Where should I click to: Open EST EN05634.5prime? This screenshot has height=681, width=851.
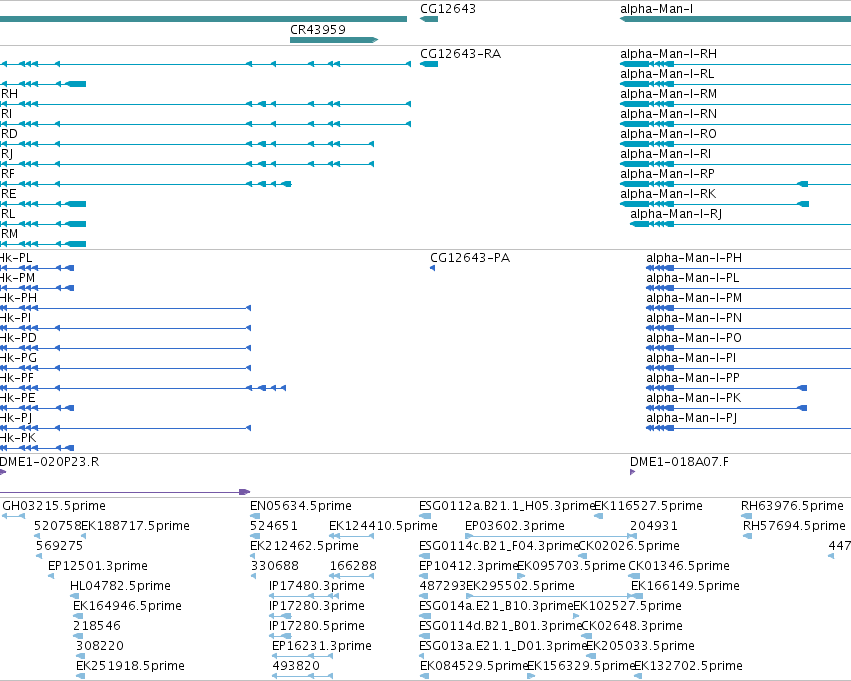[301, 506]
